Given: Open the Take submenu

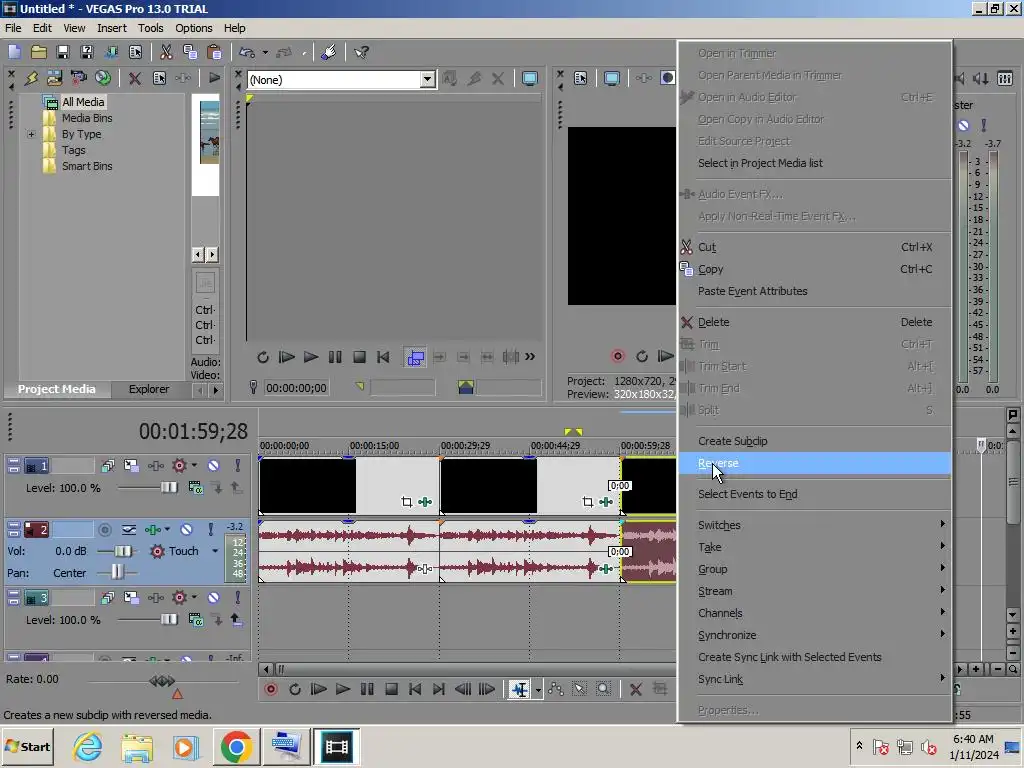Looking at the screenshot, I should 814,547.
